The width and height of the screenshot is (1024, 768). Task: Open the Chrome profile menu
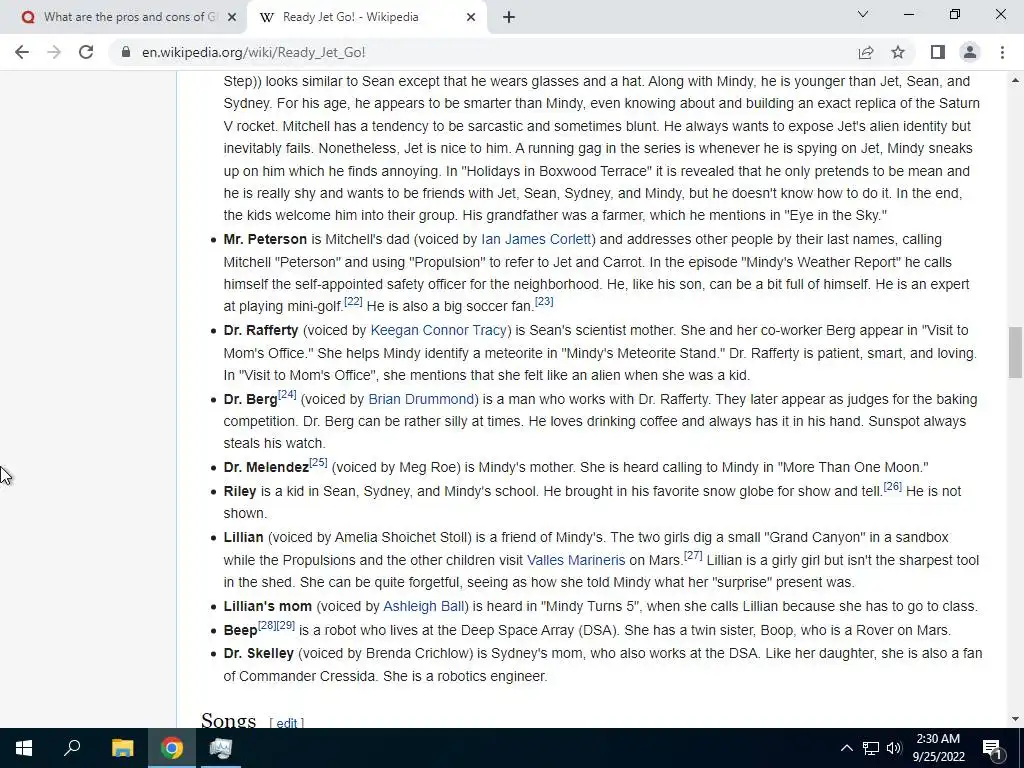(970, 52)
